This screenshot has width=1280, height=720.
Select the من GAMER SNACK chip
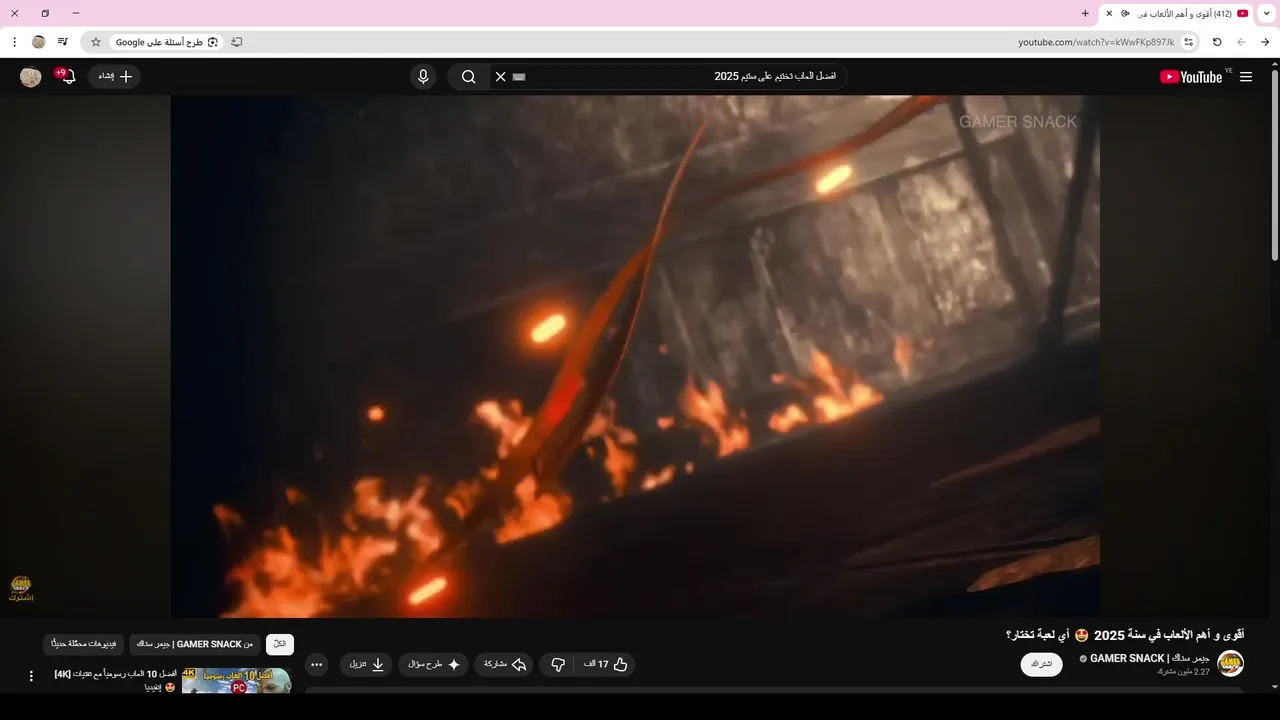point(195,644)
